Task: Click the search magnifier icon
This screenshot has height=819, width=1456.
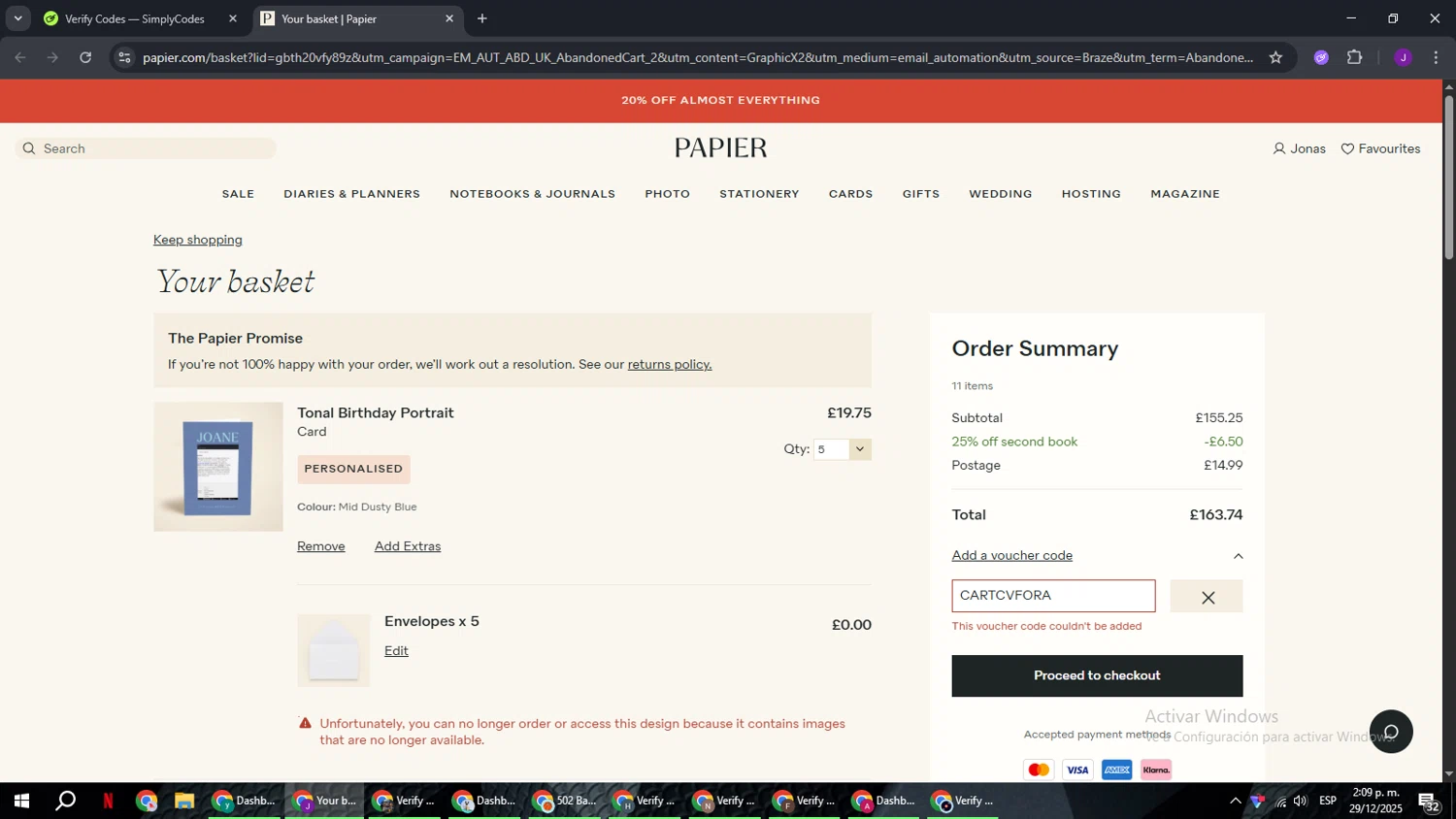Action: coord(29,148)
